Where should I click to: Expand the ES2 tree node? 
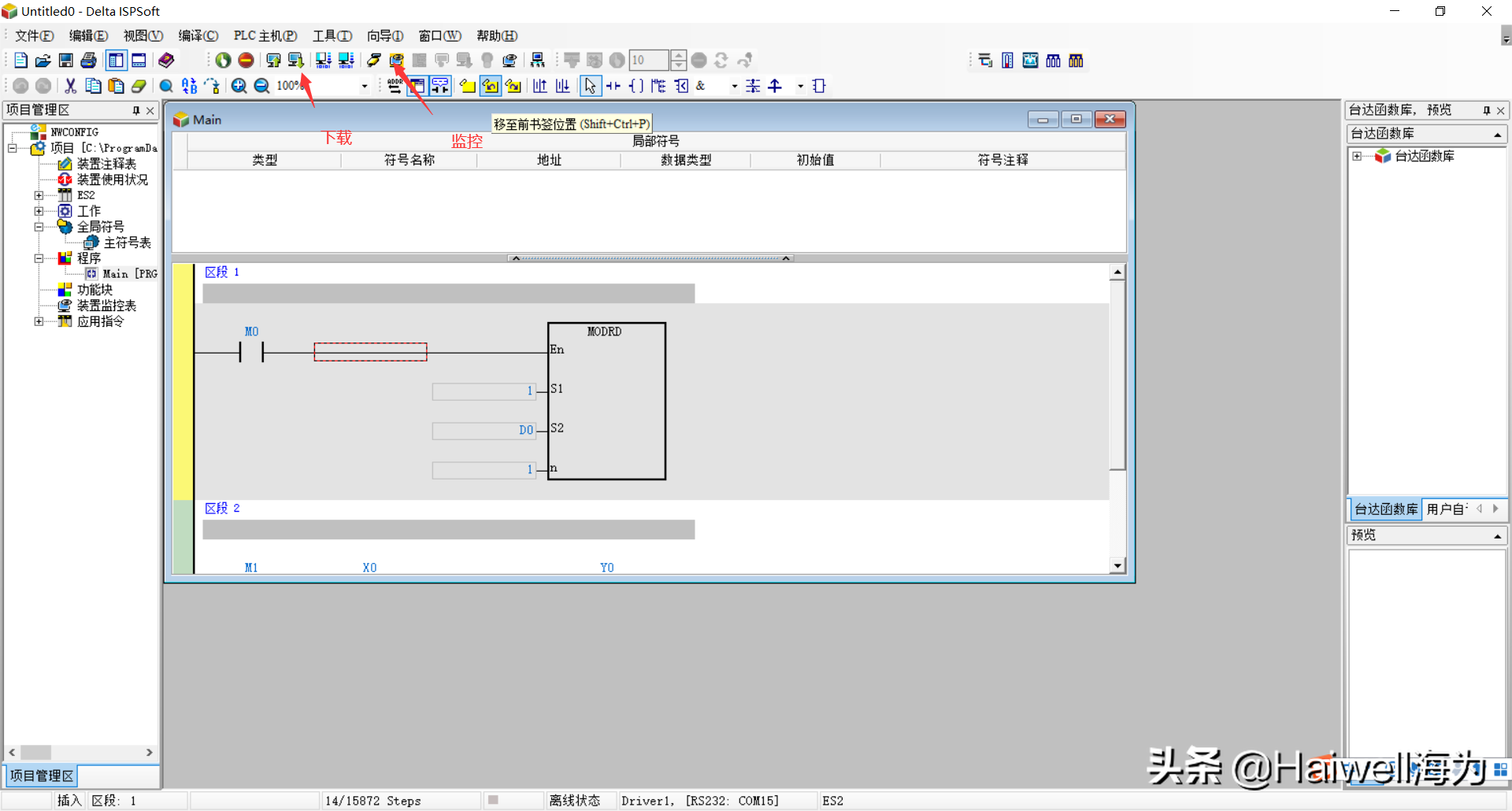(39, 195)
